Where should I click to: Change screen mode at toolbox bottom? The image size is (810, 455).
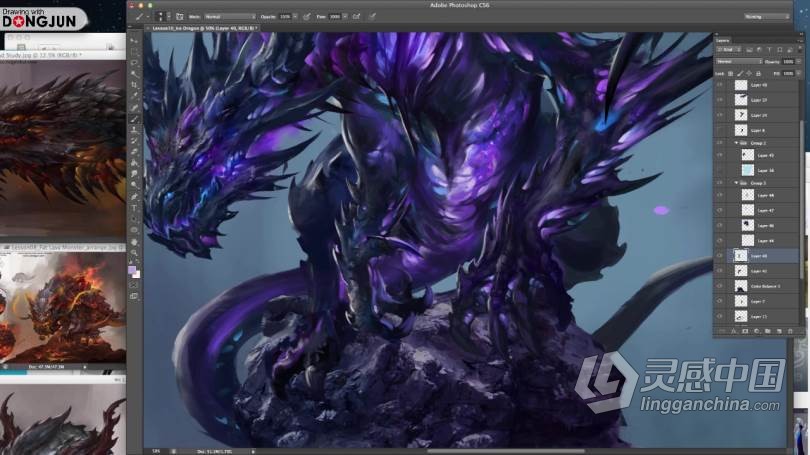(x=134, y=296)
